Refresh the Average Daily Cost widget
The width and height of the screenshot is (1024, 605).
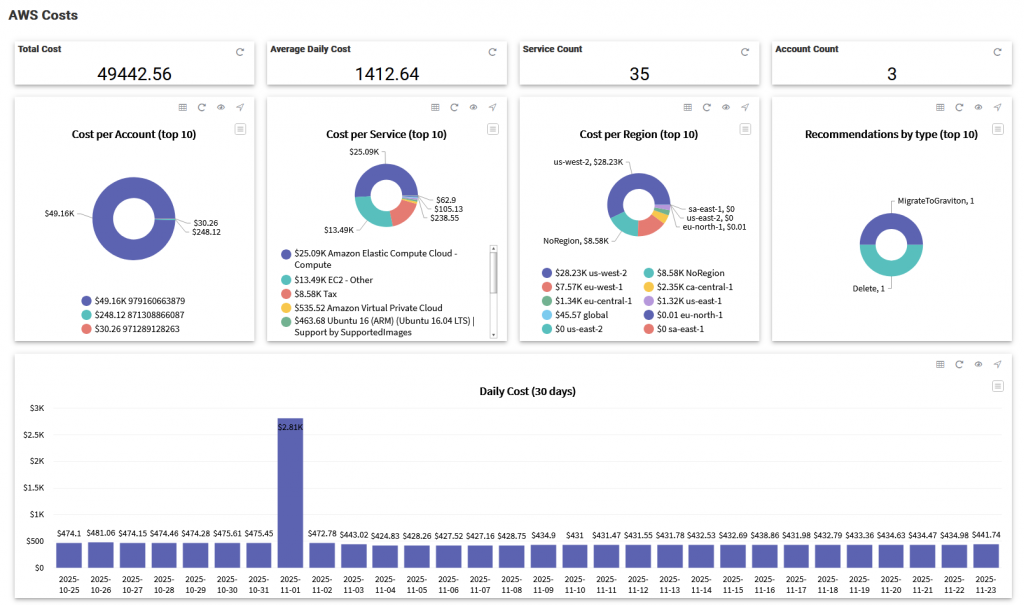click(492, 52)
